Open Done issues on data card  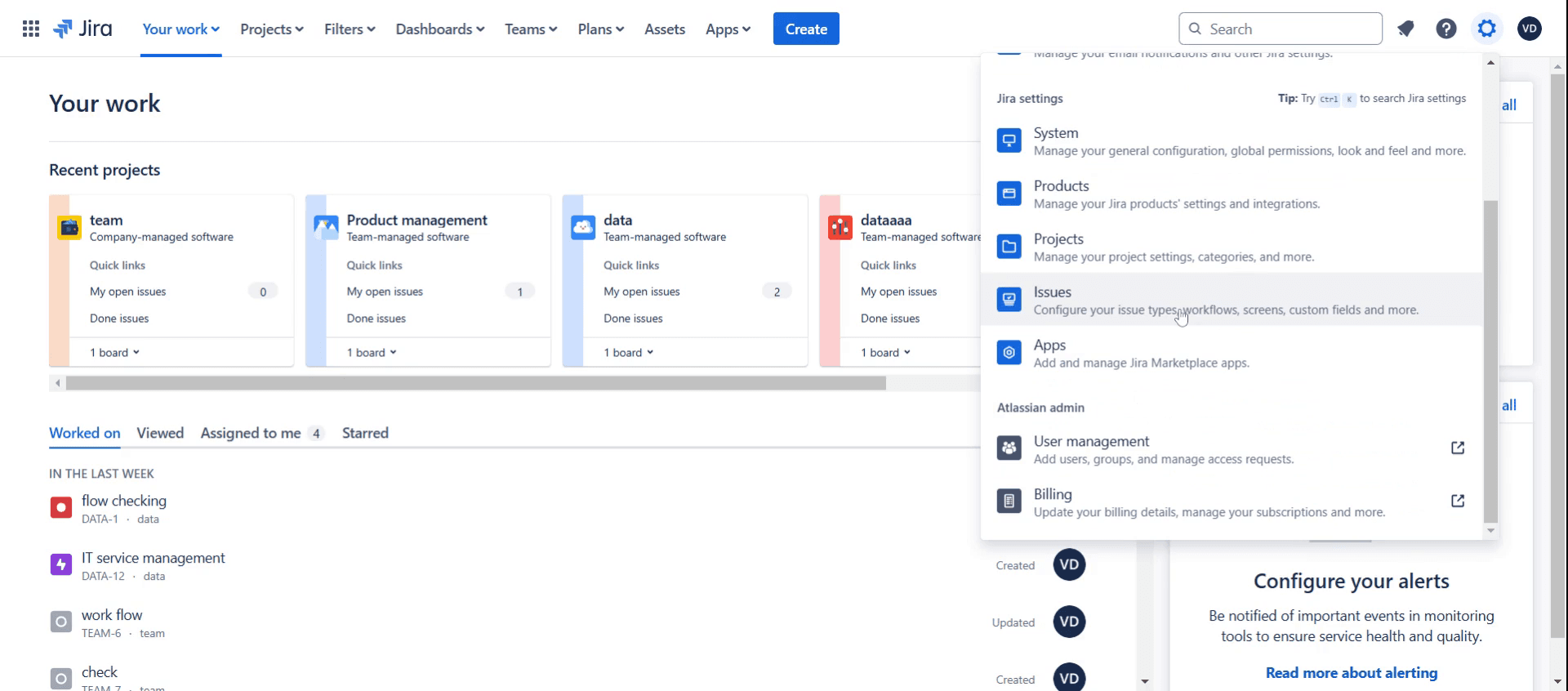[x=633, y=319]
